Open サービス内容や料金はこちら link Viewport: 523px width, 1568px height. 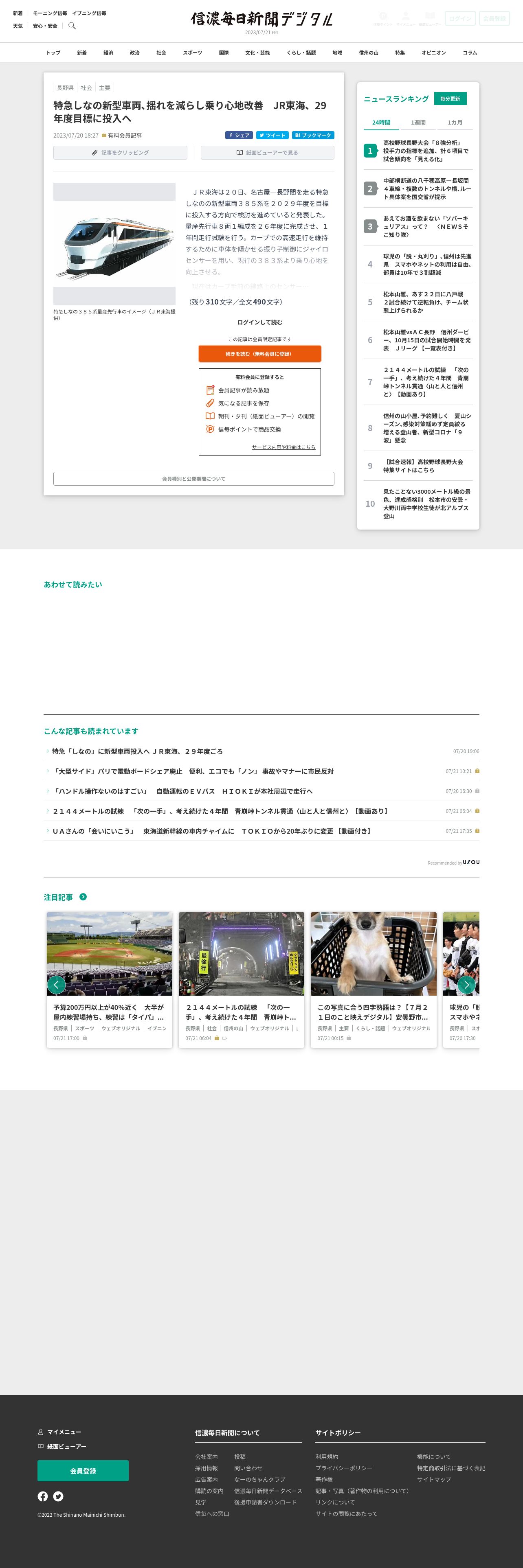(284, 447)
